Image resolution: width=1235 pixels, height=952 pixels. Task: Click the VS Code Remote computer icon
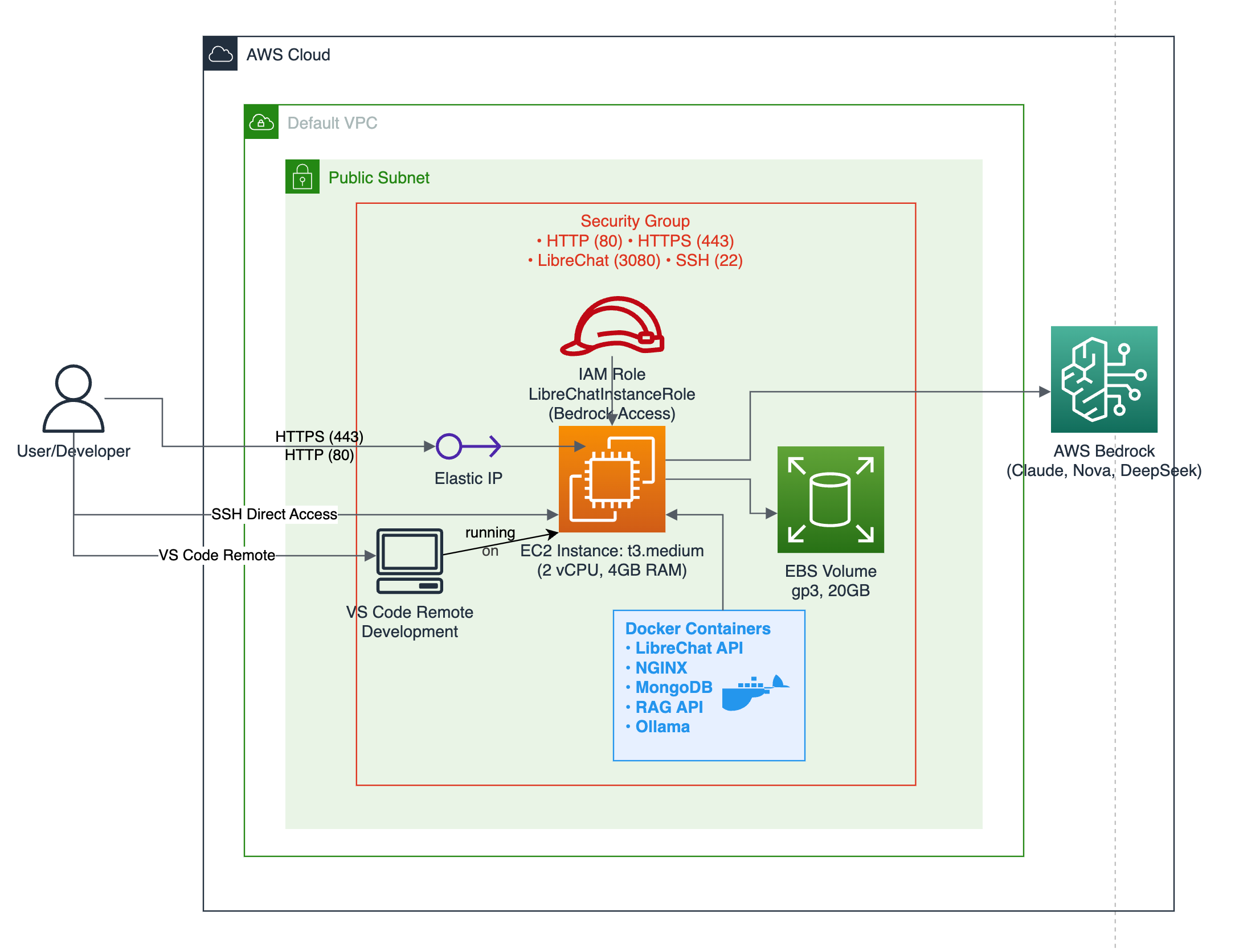(410, 561)
